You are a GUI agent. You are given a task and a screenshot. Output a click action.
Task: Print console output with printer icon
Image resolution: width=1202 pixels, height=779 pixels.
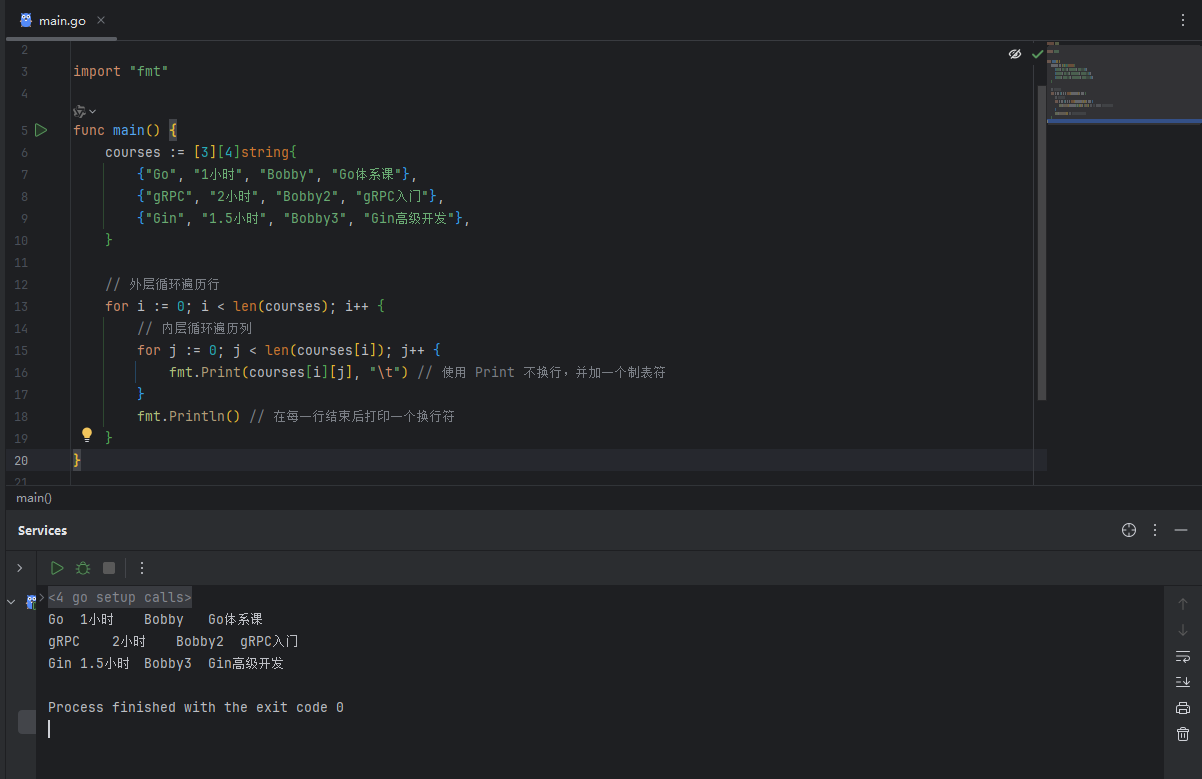1183,708
